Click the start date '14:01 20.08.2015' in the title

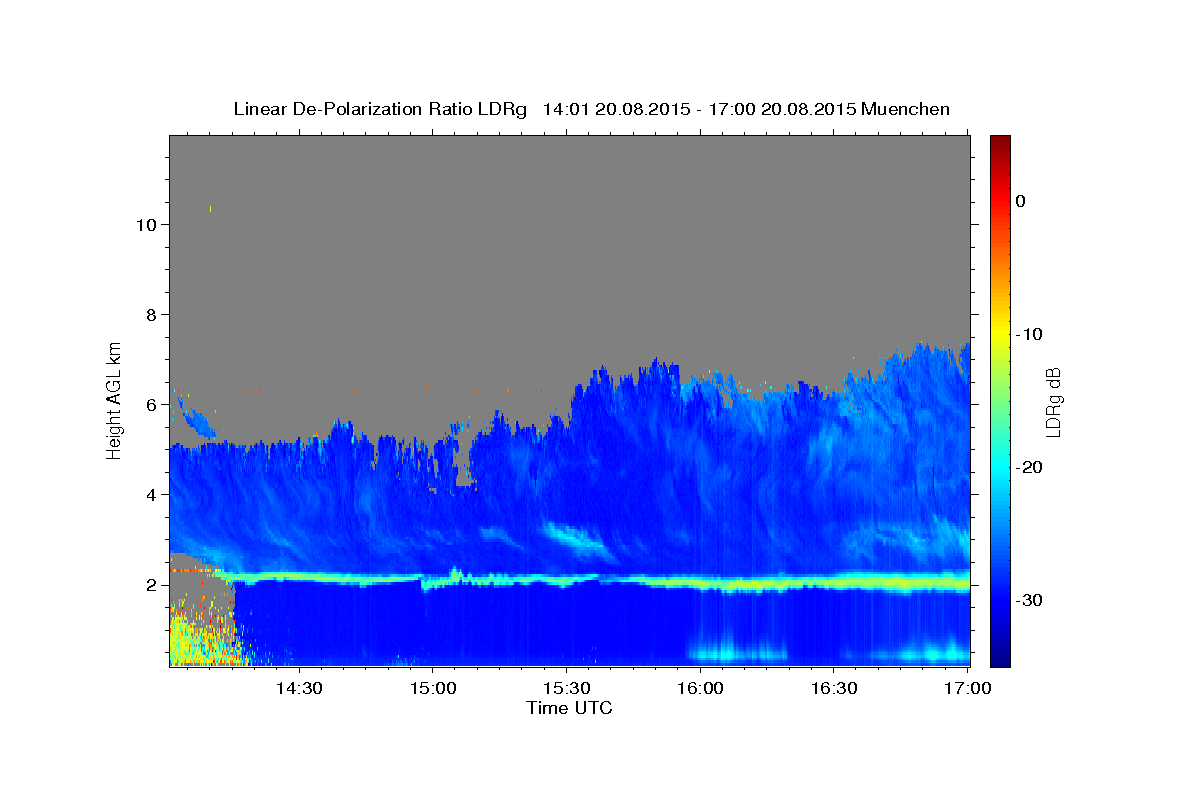(616, 109)
